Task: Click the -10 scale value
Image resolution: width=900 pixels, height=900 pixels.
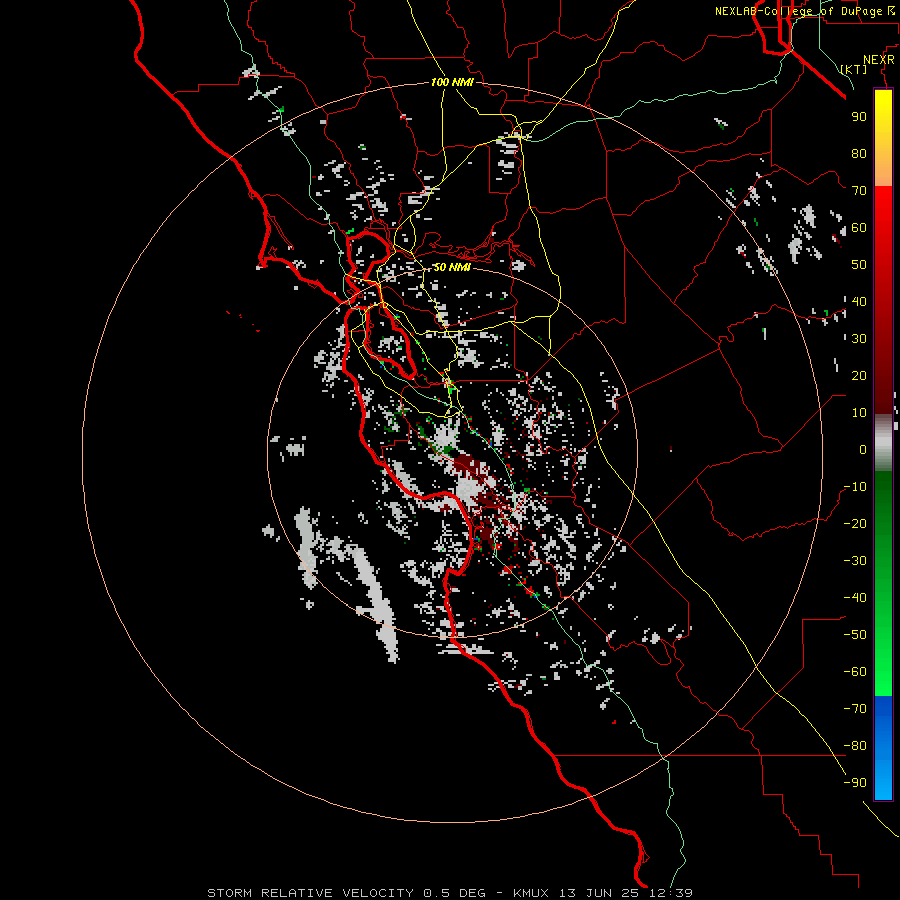Action: tap(855, 487)
